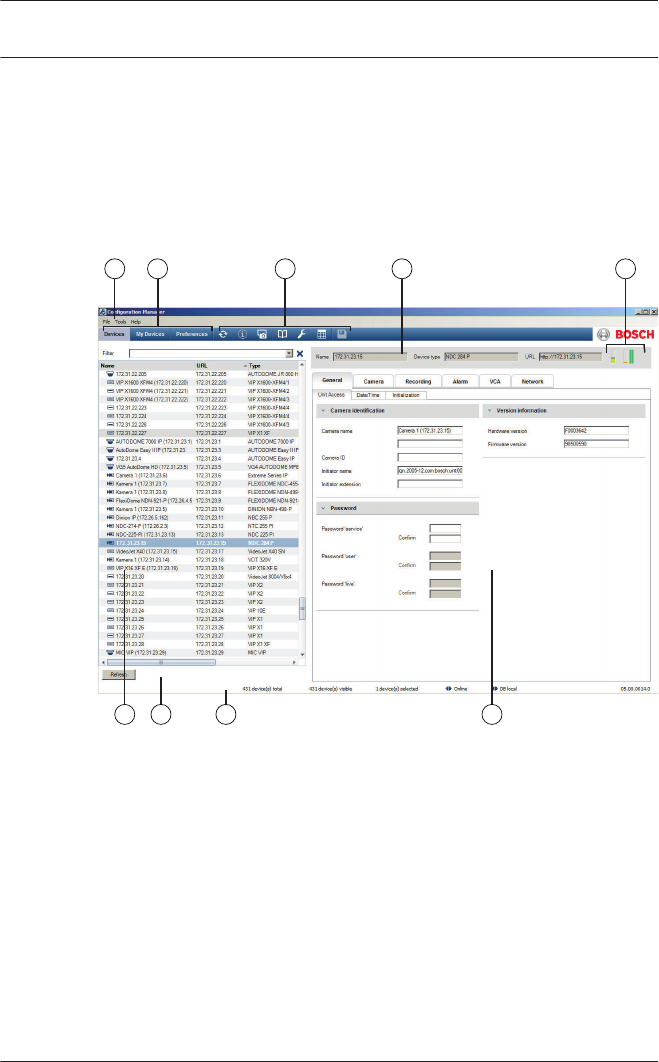Select device row AUTODOME 7000 IP (172.31.23.1)

[x=199, y=442]
